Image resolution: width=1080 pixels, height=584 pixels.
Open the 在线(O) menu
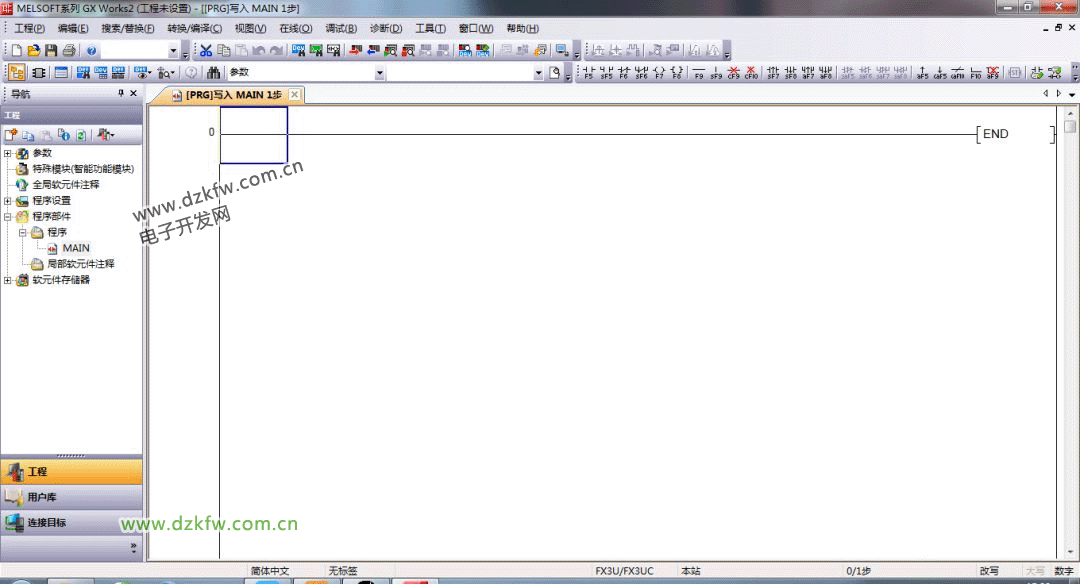point(295,28)
